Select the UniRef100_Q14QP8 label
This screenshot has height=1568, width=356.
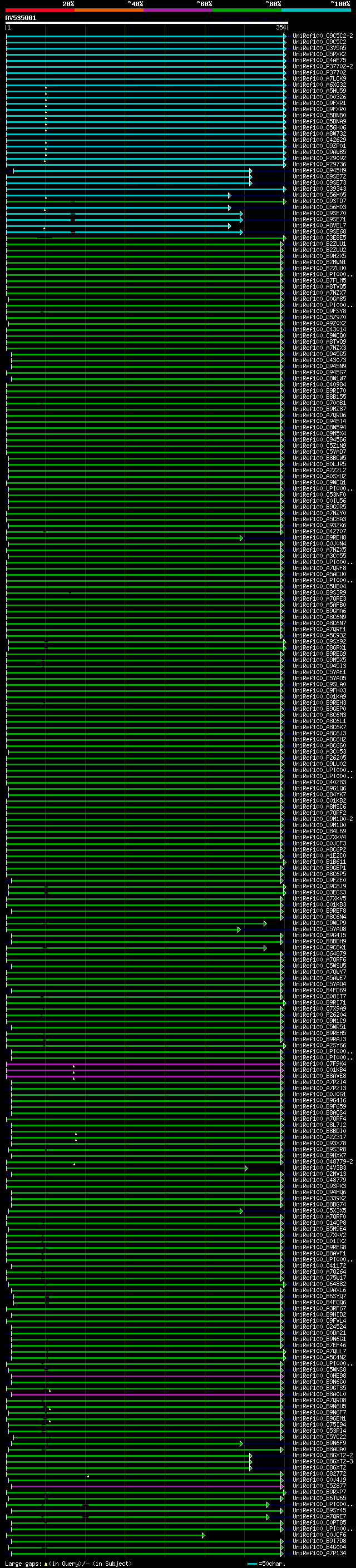[319, 1222]
